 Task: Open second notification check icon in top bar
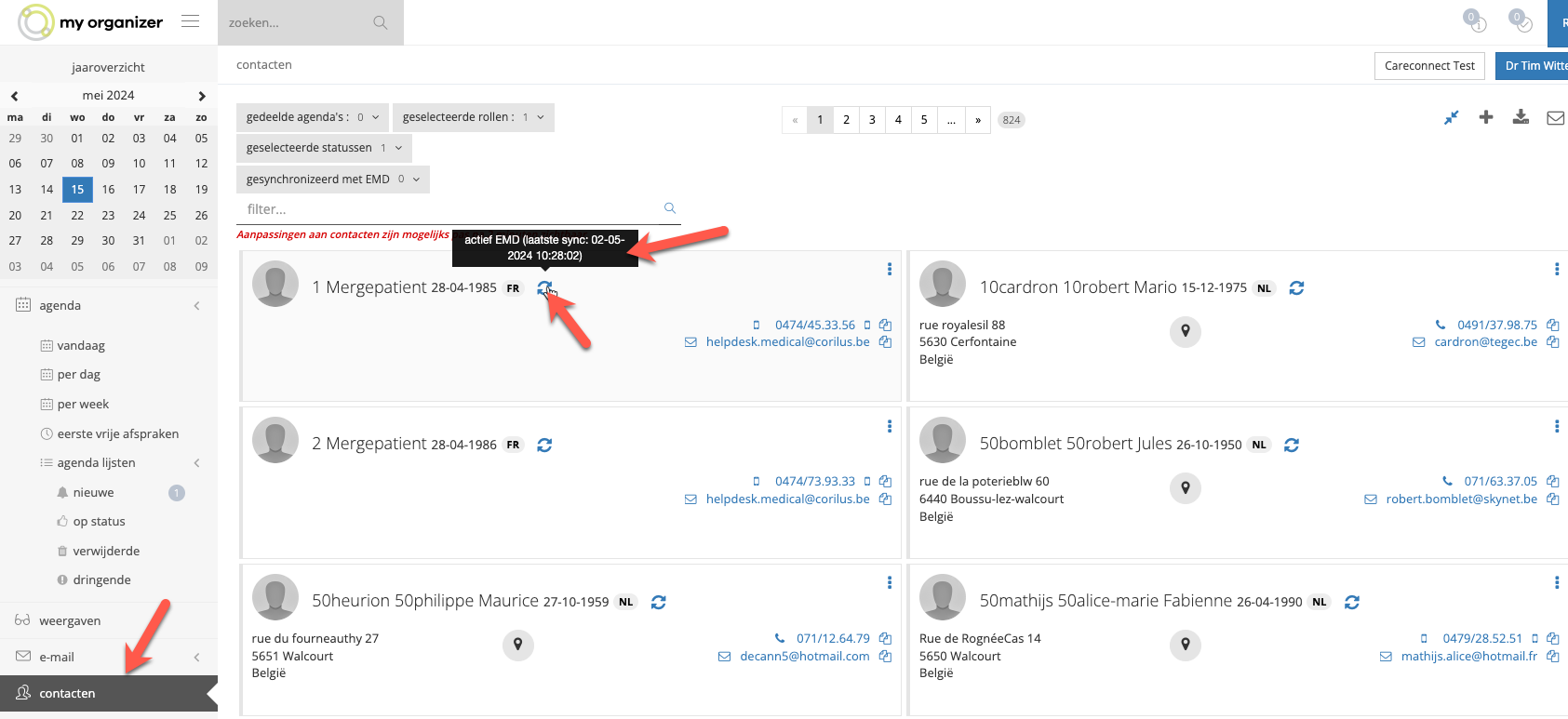(x=1521, y=20)
